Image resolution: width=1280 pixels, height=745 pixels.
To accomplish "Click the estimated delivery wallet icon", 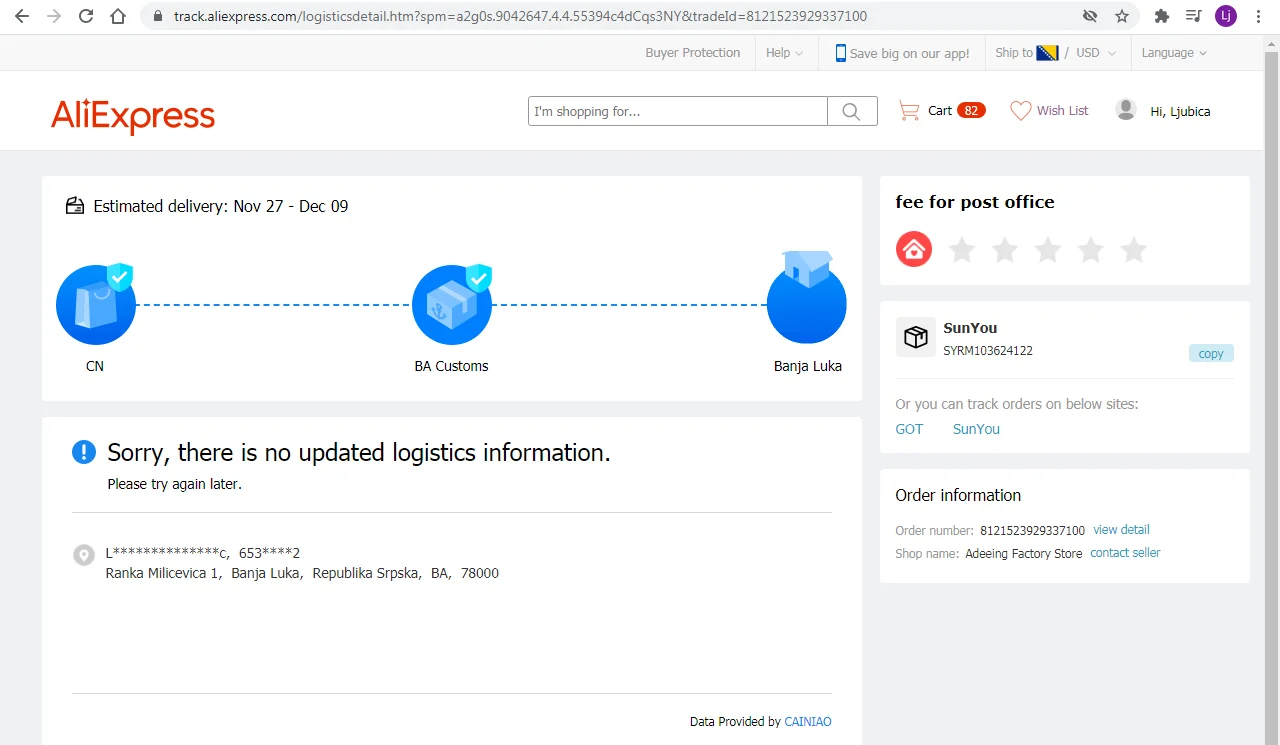I will (x=75, y=206).
